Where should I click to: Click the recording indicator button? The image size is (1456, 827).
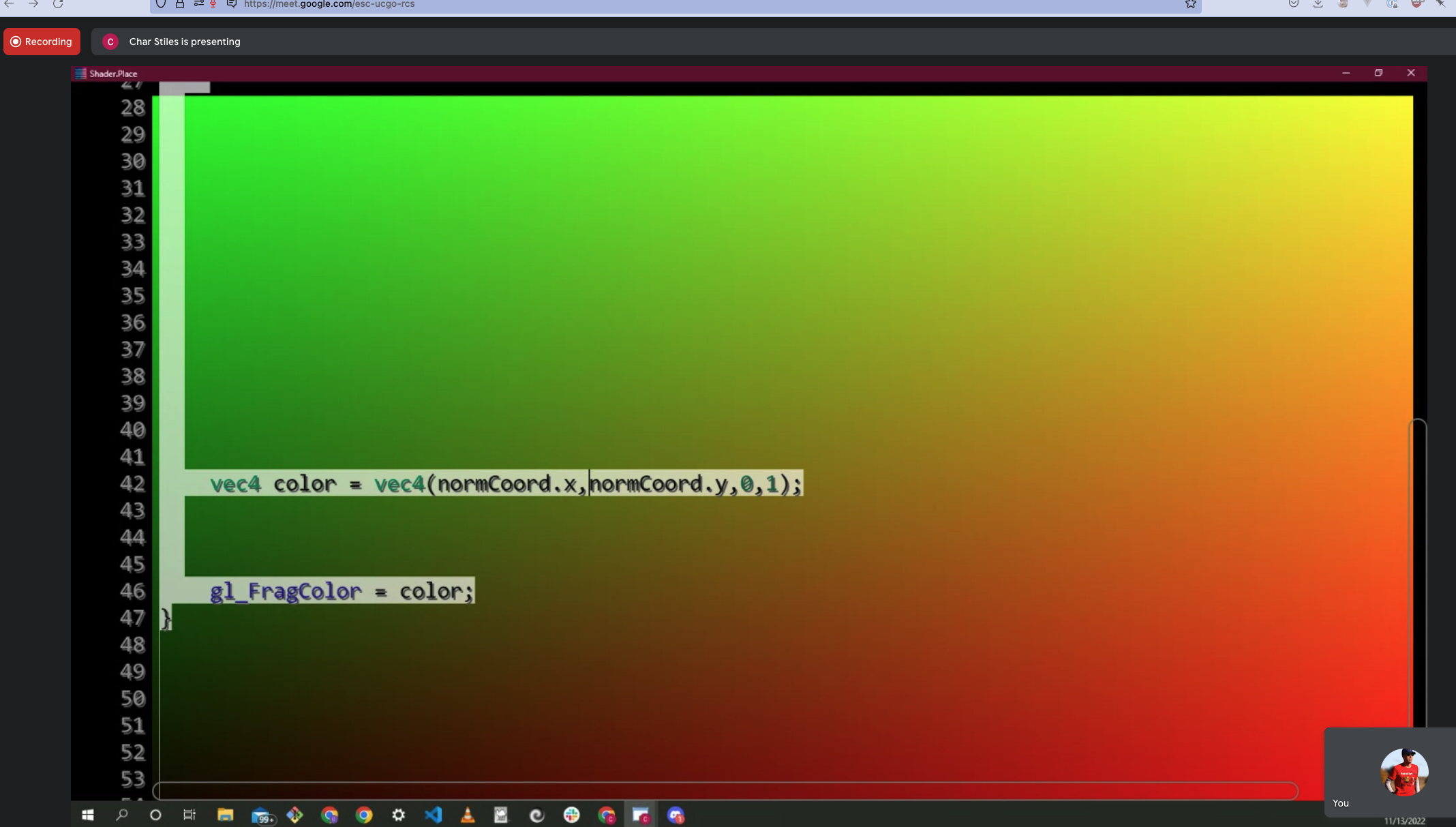coord(42,41)
